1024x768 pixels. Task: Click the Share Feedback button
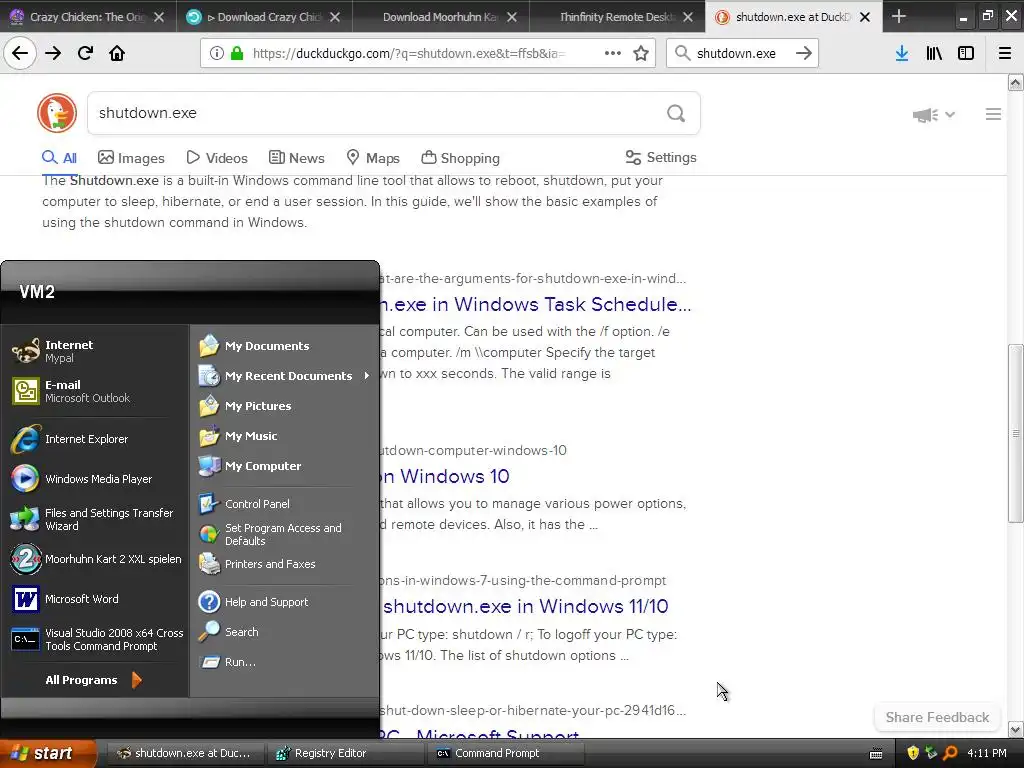[937, 717]
